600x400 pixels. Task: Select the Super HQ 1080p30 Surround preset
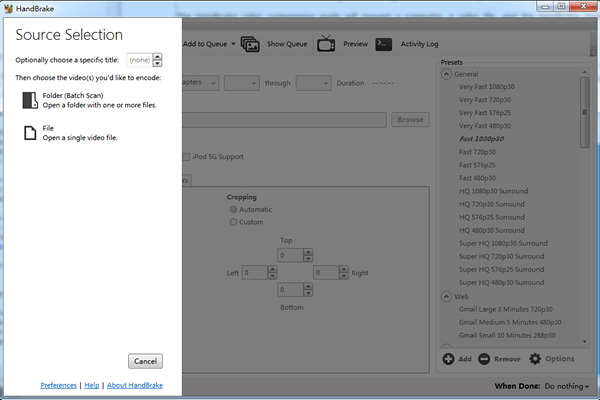click(x=503, y=243)
